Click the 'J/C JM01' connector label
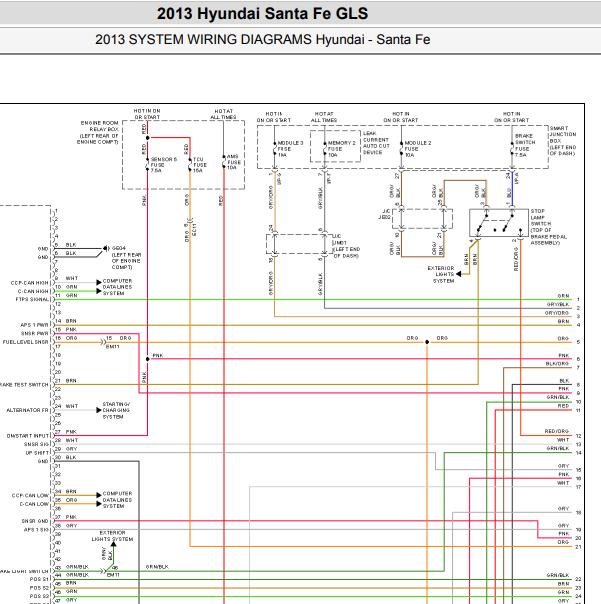 pos(339,239)
